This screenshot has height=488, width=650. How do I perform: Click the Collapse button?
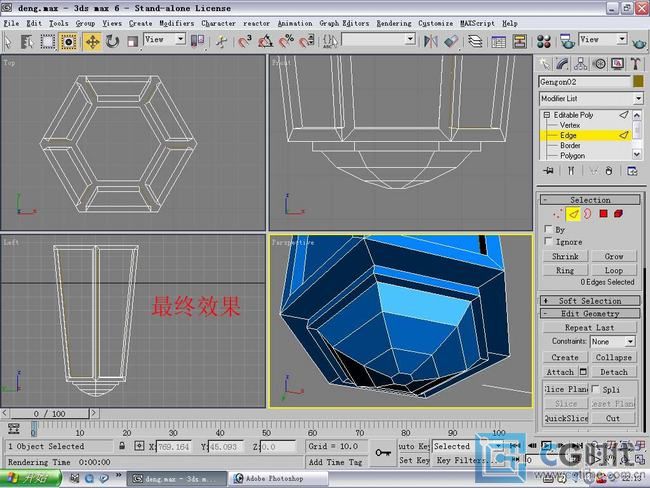point(614,357)
